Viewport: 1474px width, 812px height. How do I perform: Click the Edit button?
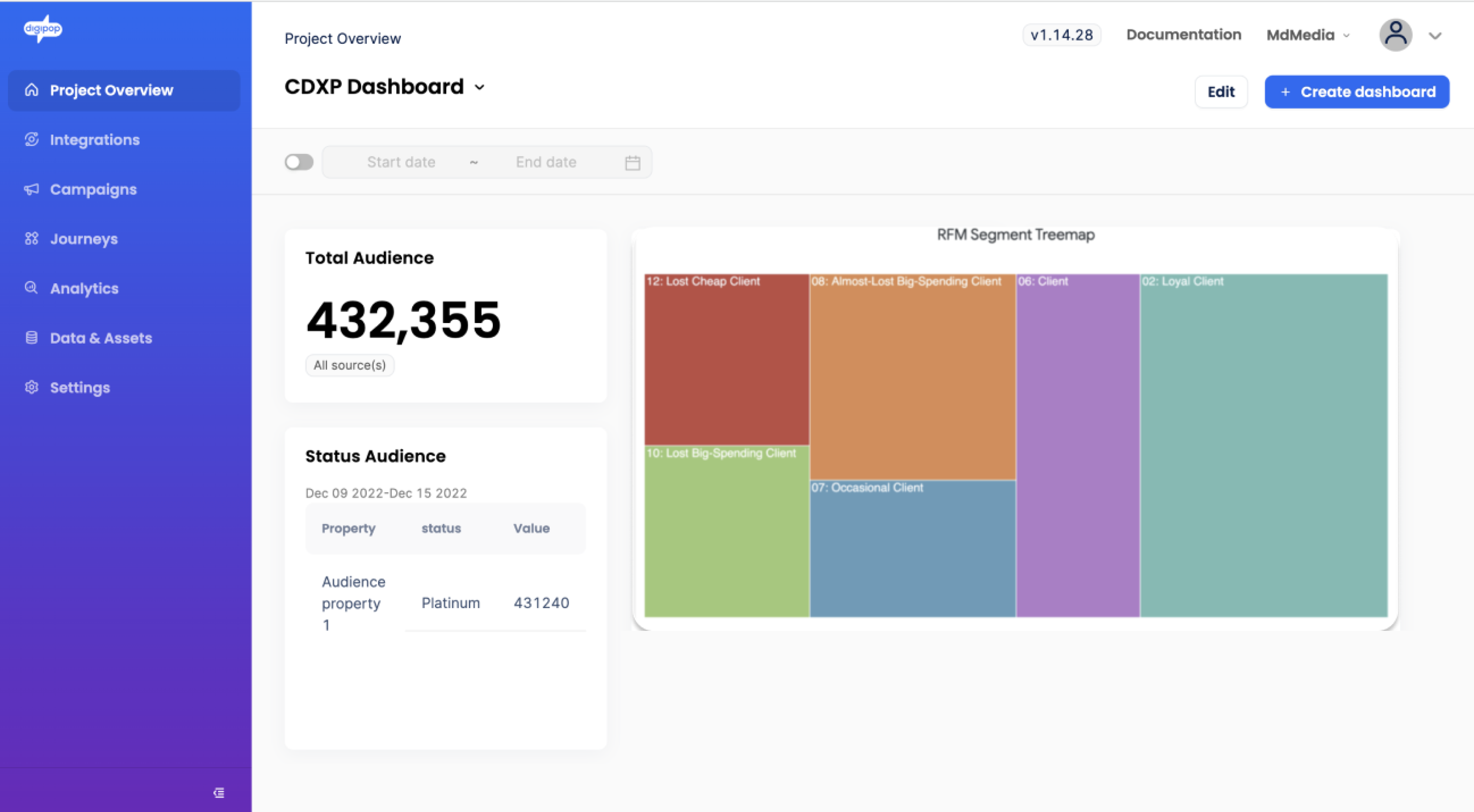click(x=1220, y=92)
